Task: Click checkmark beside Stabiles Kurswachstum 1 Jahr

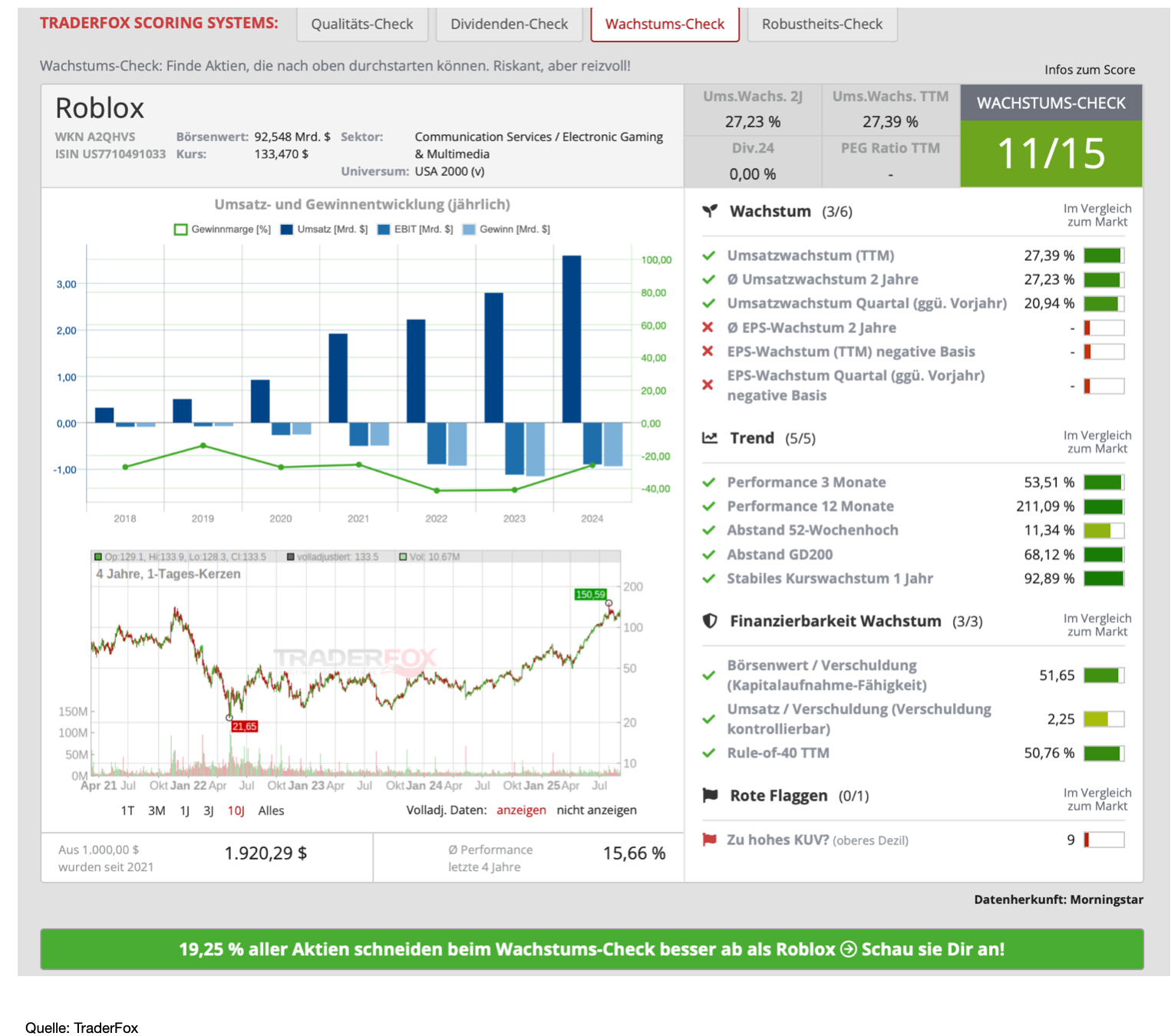Action: [x=709, y=578]
